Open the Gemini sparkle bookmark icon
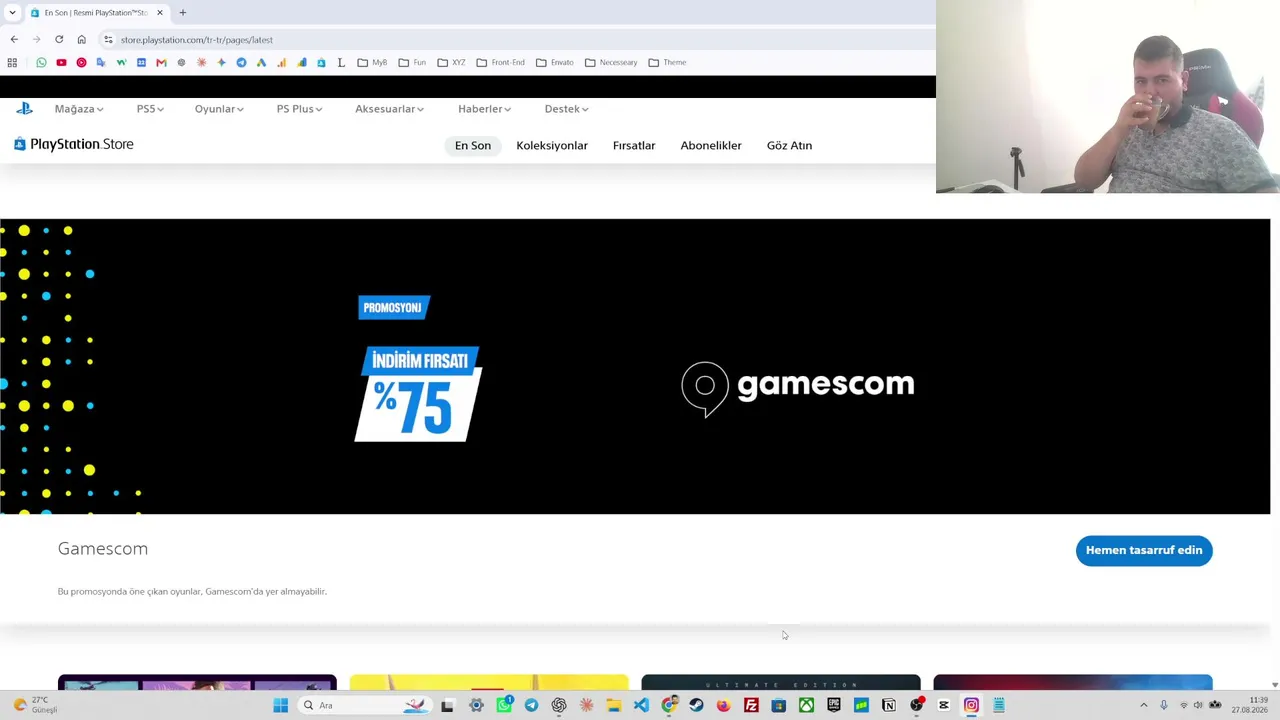The width and height of the screenshot is (1280, 720). click(221, 62)
